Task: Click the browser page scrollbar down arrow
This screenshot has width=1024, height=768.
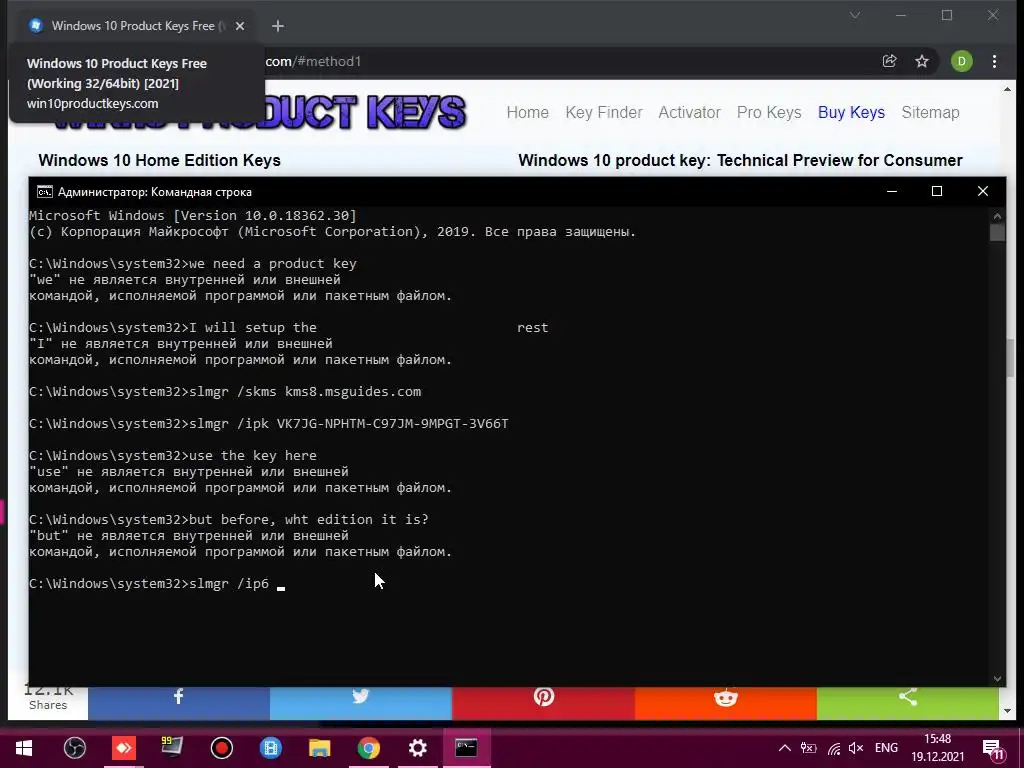Action: [1007, 711]
